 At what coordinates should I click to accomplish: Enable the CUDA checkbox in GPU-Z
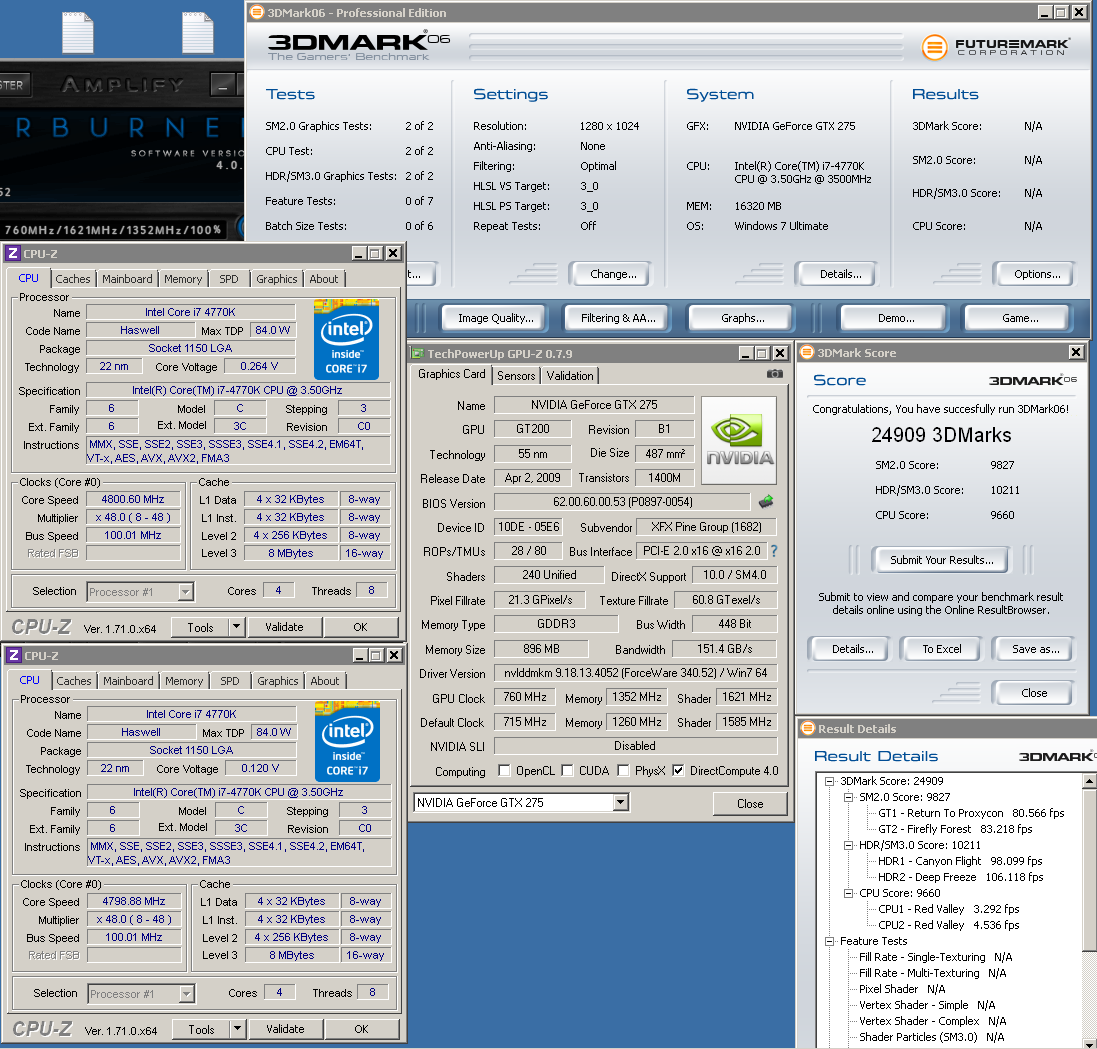click(567, 770)
